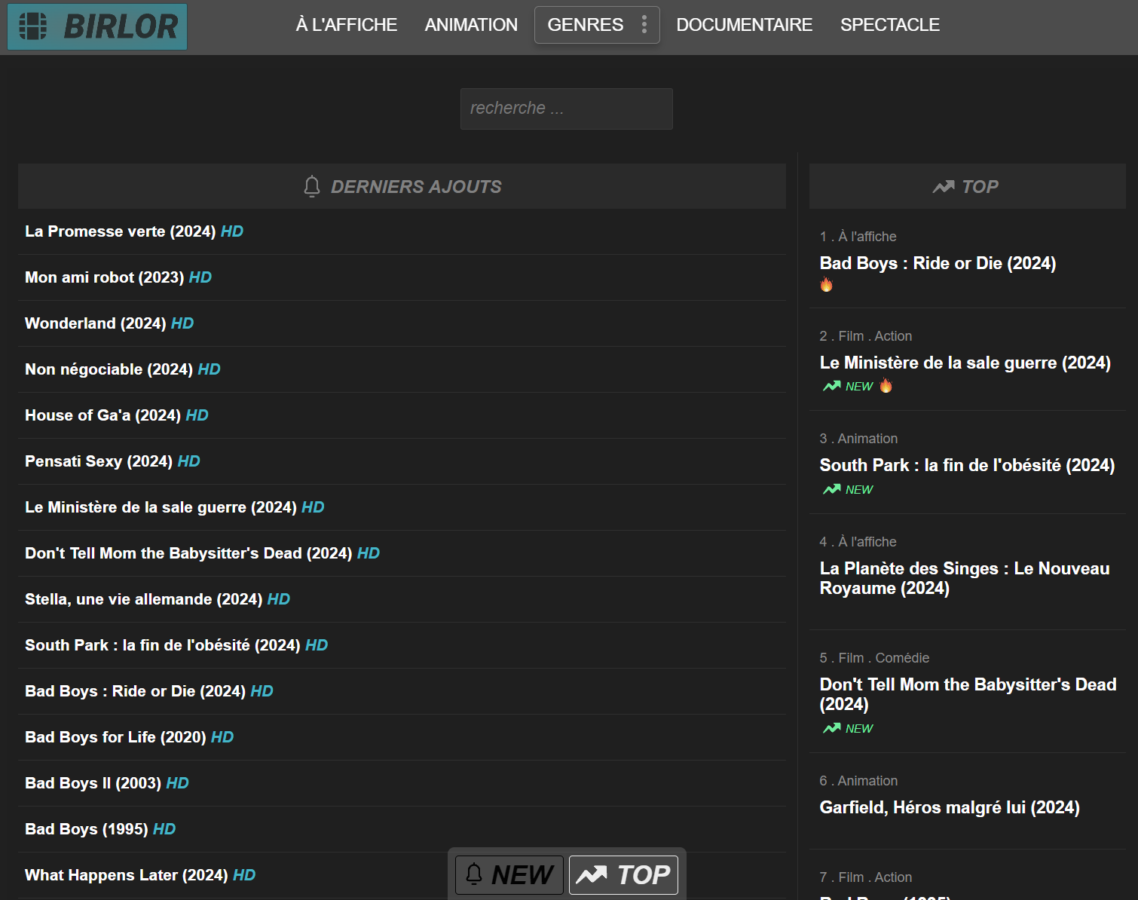Open DOCUMENTAIRE menu item
1138x900 pixels.
click(744, 25)
